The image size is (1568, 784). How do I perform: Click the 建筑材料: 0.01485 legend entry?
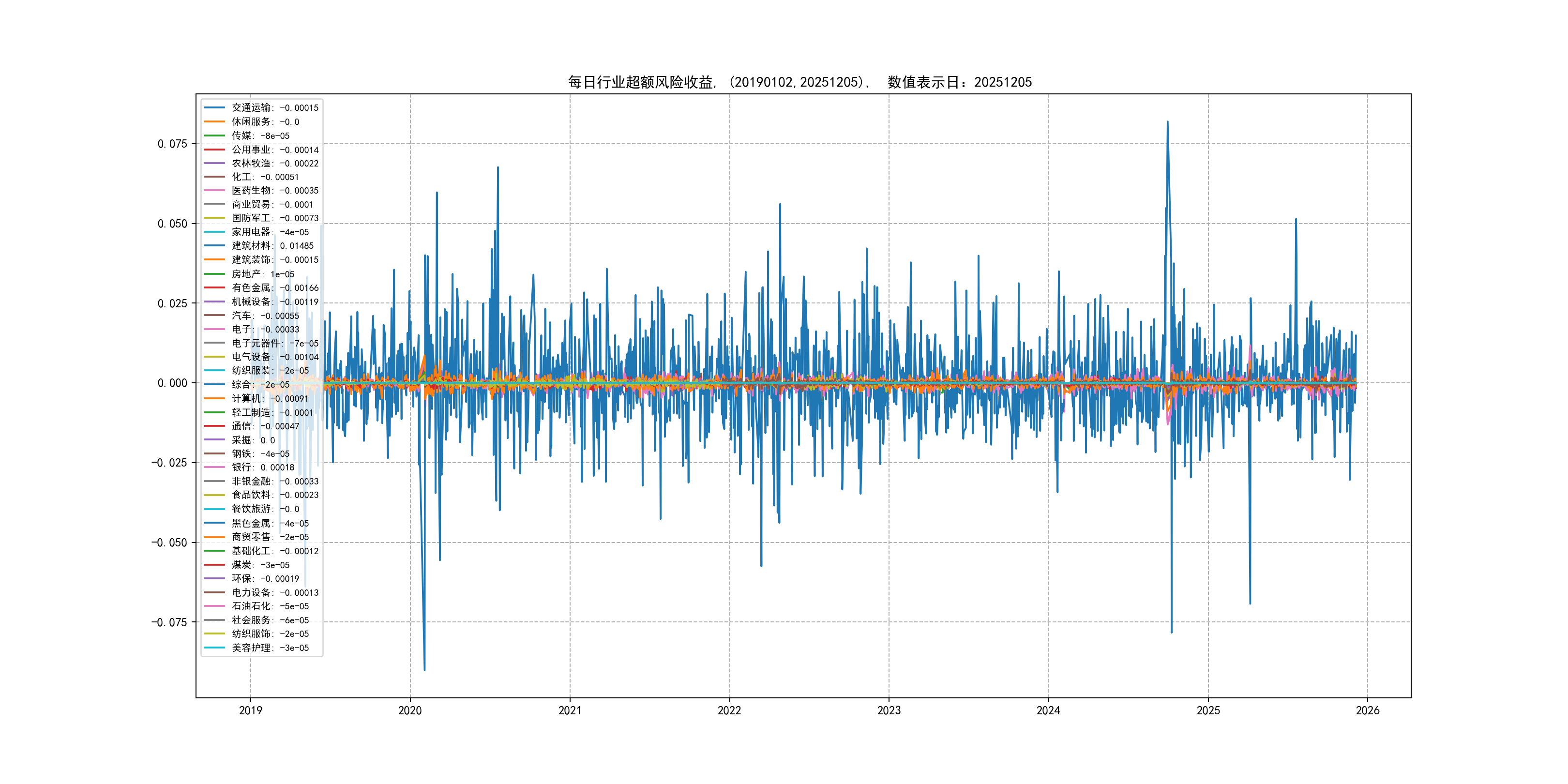coord(272,246)
